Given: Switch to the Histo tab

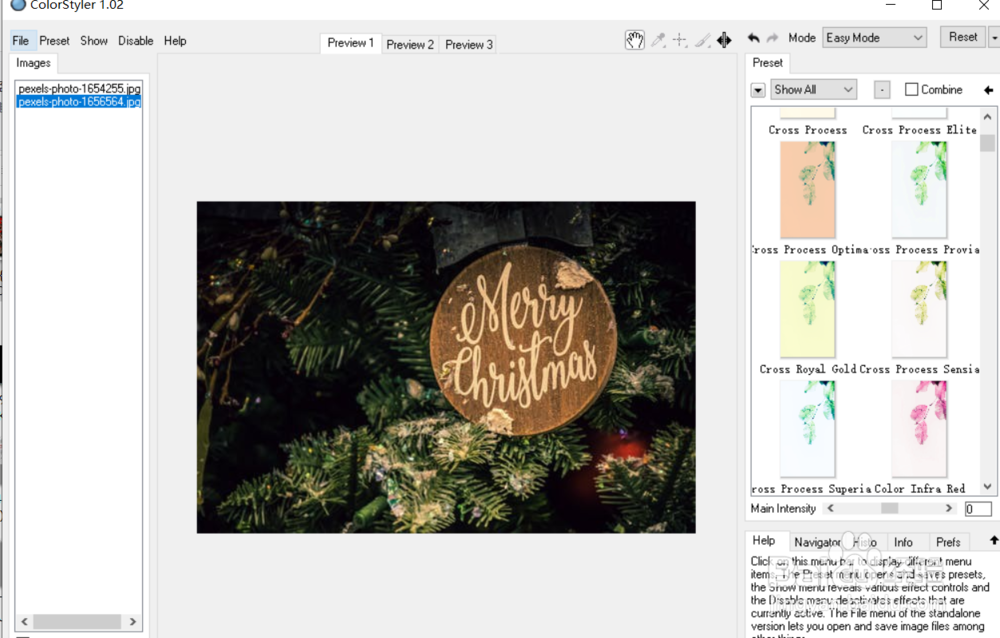Looking at the screenshot, I should tap(865, 542).
